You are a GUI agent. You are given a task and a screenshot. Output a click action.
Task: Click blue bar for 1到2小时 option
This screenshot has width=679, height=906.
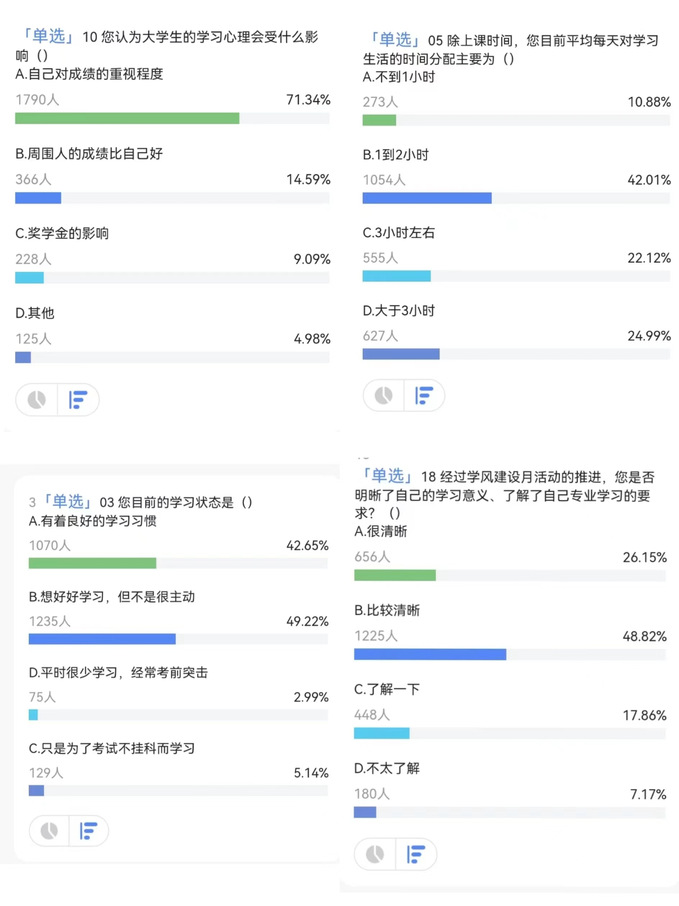[x=427, y=198]
